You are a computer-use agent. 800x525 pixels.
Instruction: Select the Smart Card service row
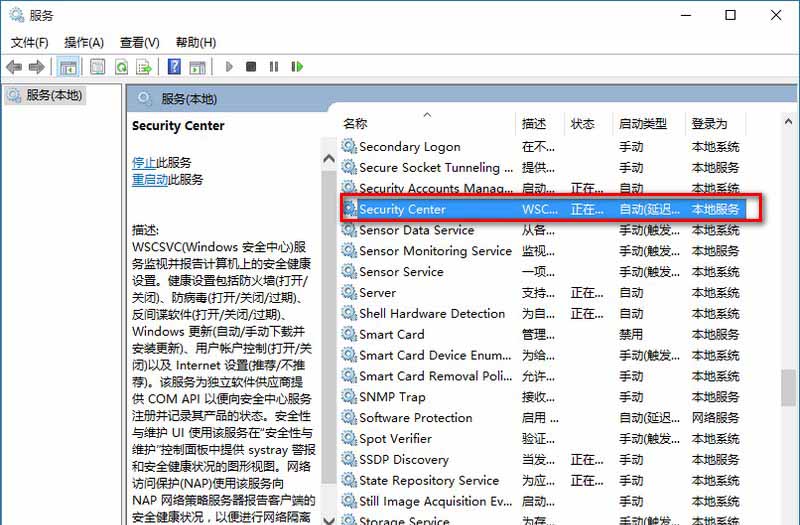[392, 335]
